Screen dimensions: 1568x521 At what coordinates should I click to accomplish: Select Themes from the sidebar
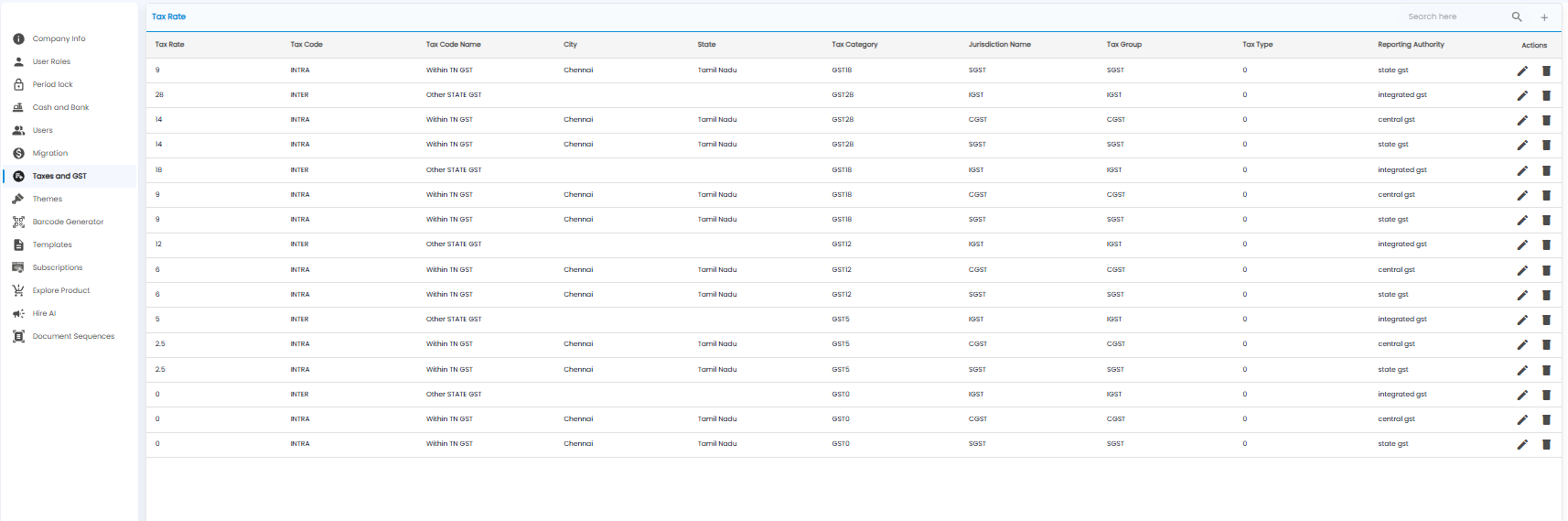coord(48,199)
